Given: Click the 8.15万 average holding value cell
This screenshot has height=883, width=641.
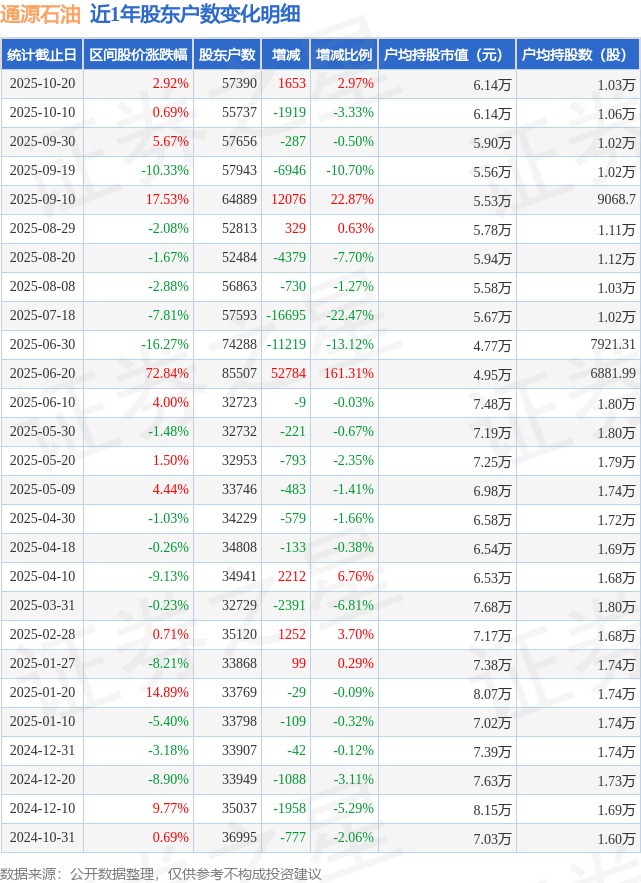Looking at the screenshot, I should click(494, 807).
